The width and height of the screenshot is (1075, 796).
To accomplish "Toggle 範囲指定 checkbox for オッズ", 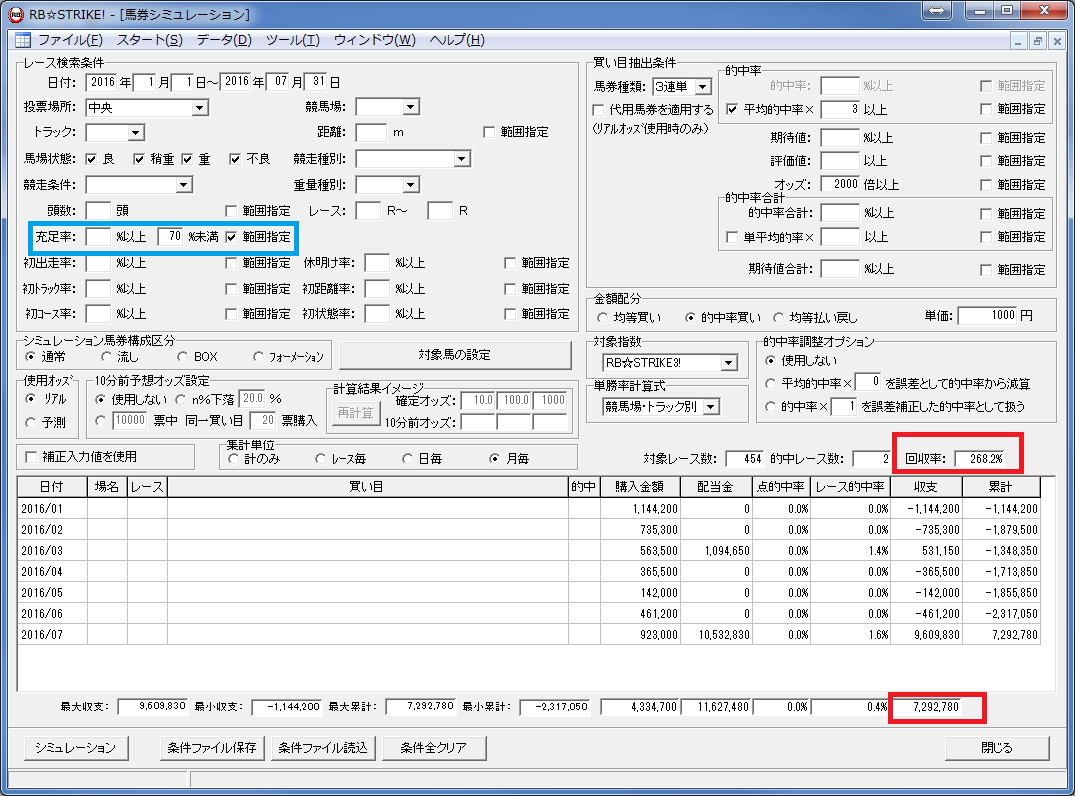I will coord(986,185).
